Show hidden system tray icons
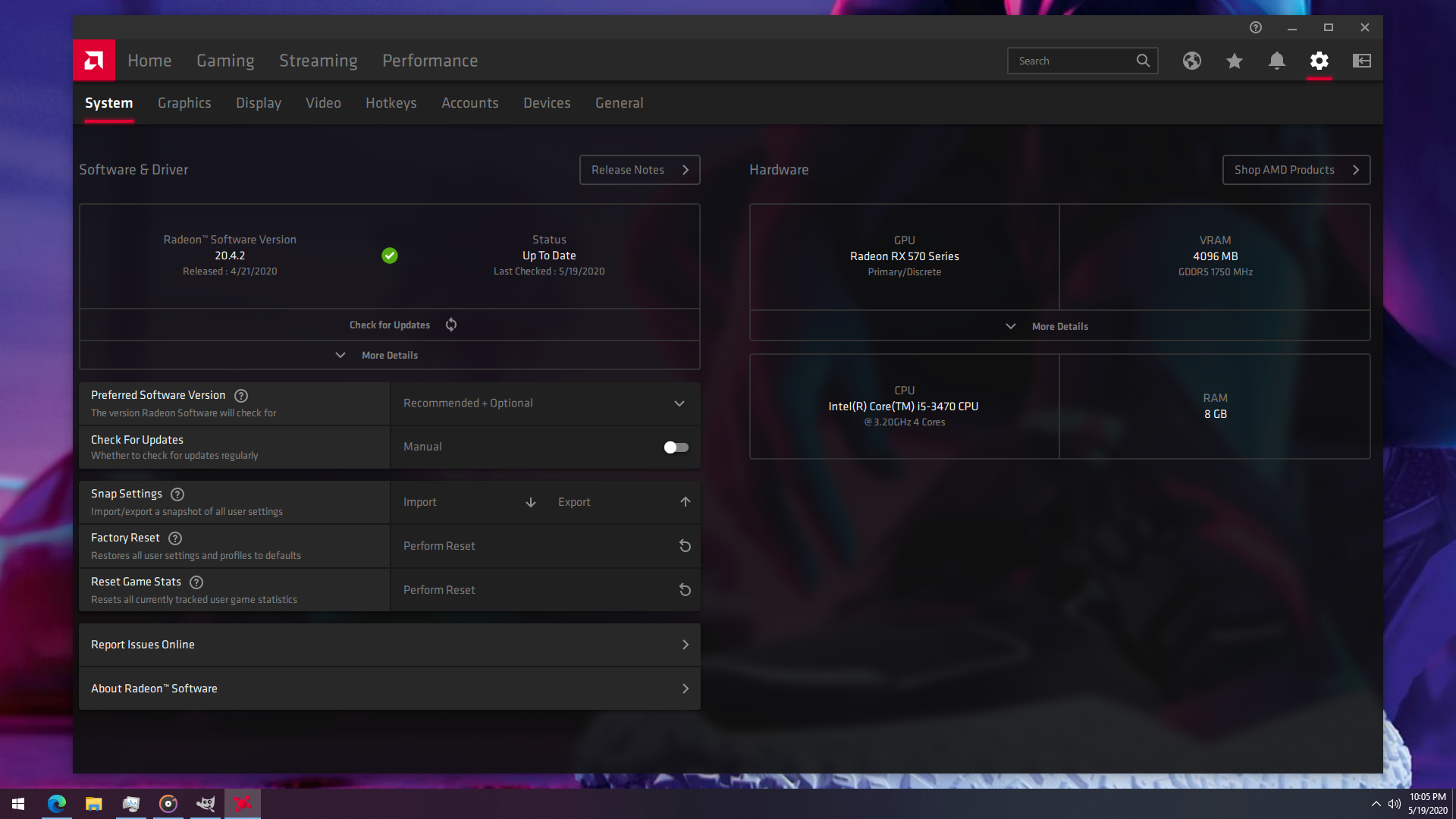This screenshot has width=1456, height=819. coord(1376,804)
